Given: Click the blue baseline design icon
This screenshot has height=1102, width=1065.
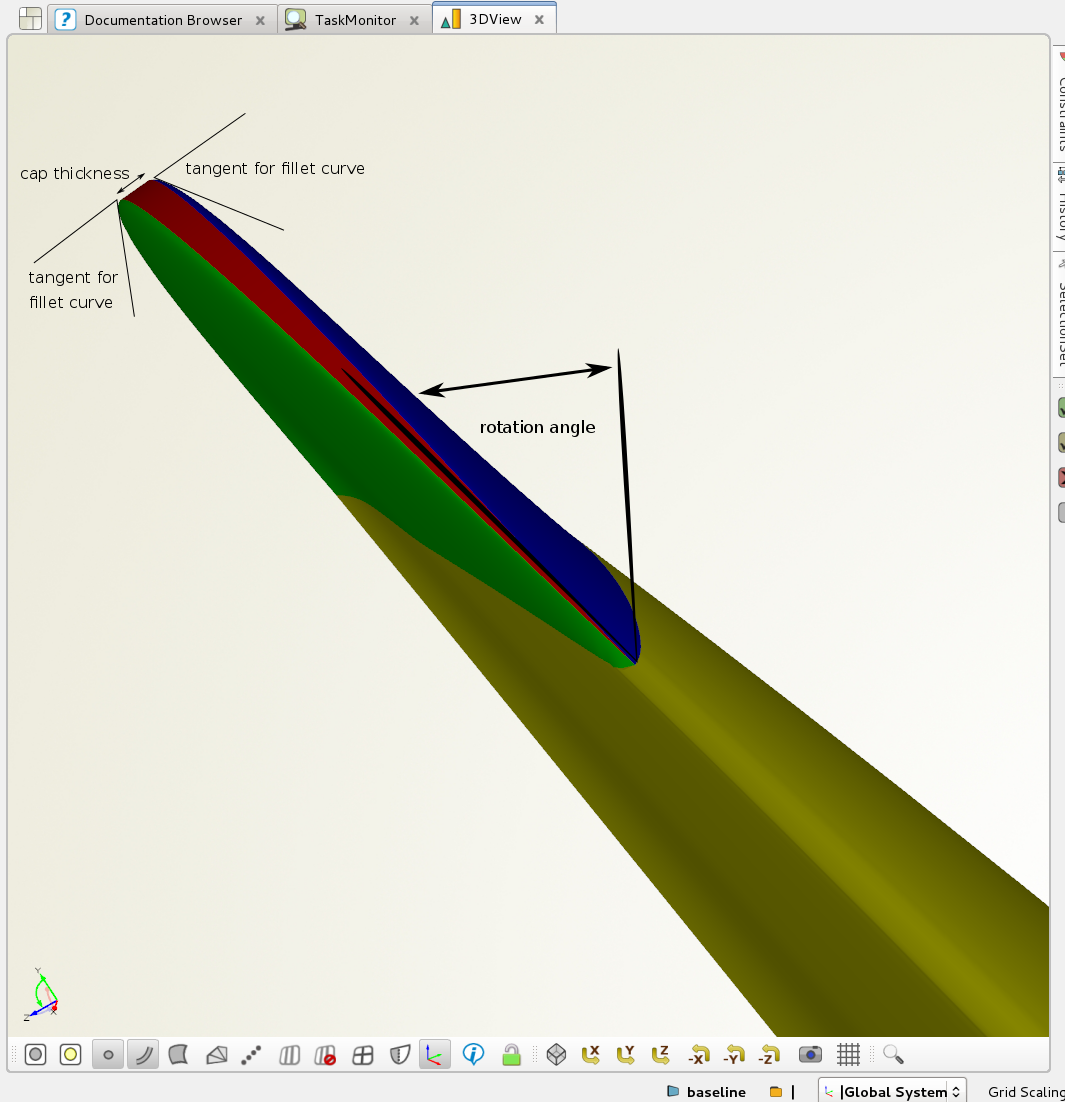Looking at the screenshot, I should pyautogui.click(x=673, y=1091).
